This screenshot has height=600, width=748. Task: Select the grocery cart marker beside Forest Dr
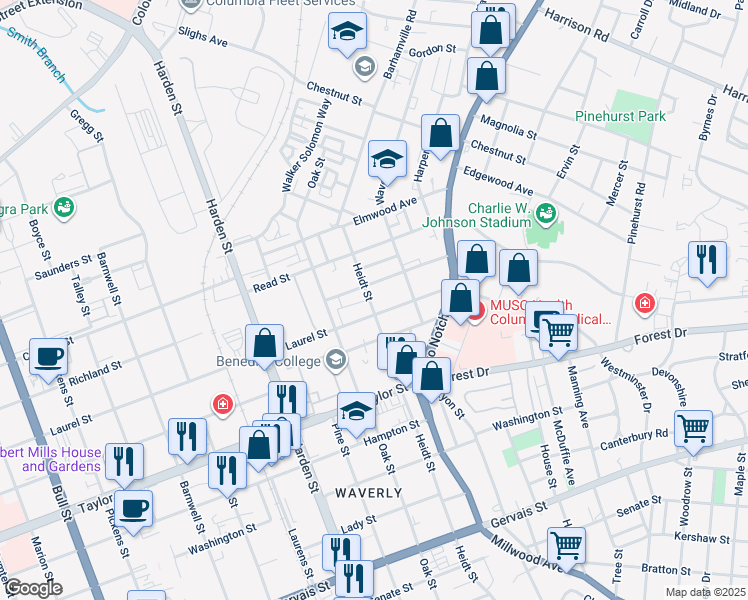pyautogui.click(x=558, y=334)
